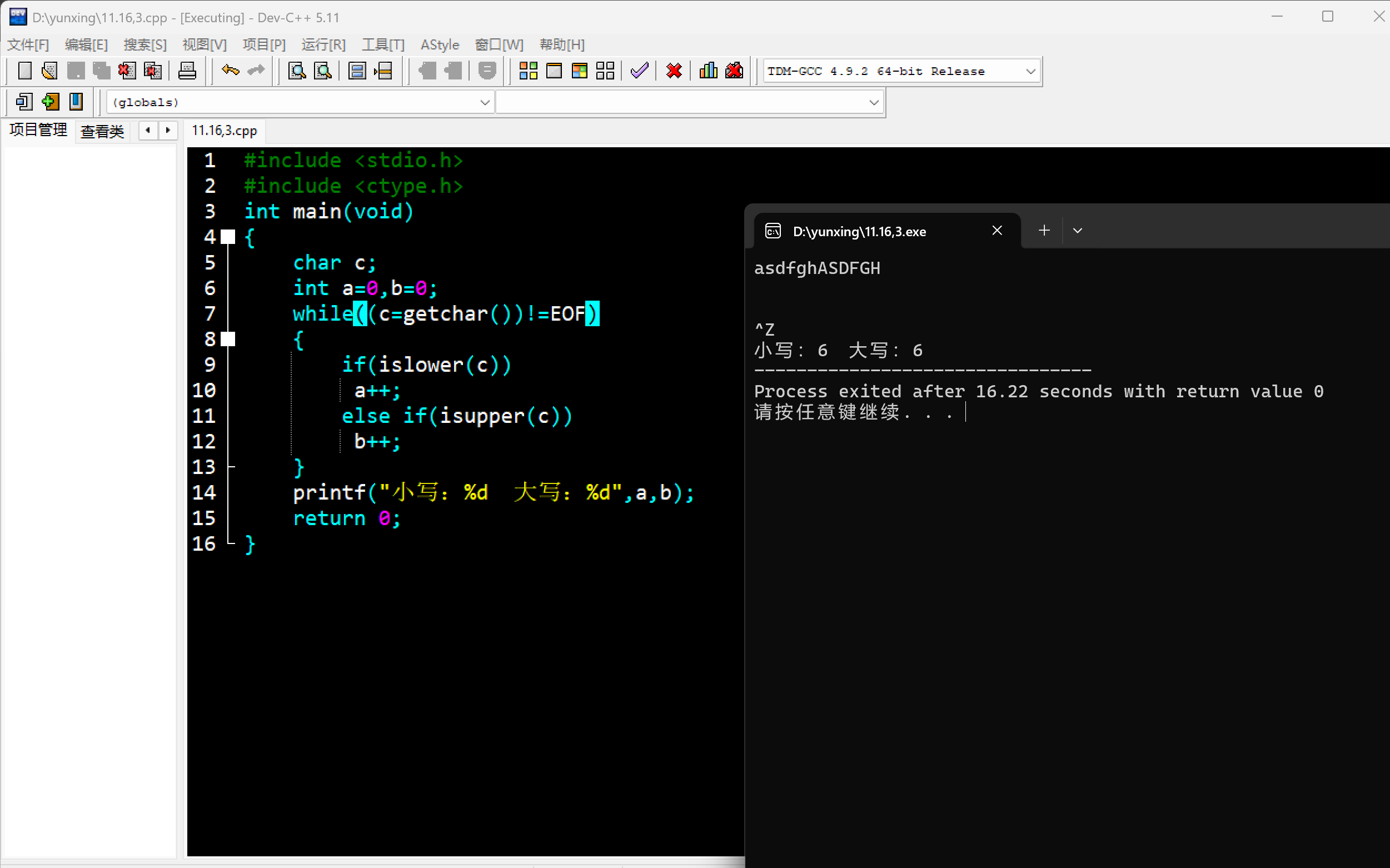
Task: Click the New file toolbar icon
Action: click(24, 71)
